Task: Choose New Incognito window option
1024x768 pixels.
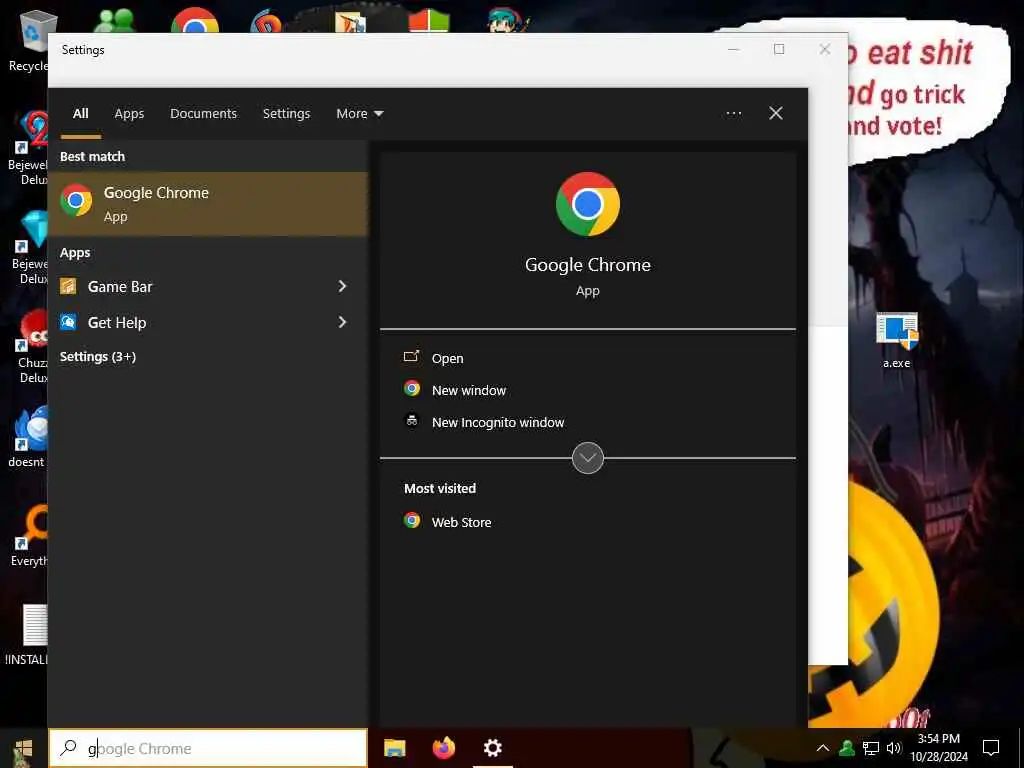Action: point(498,423)
